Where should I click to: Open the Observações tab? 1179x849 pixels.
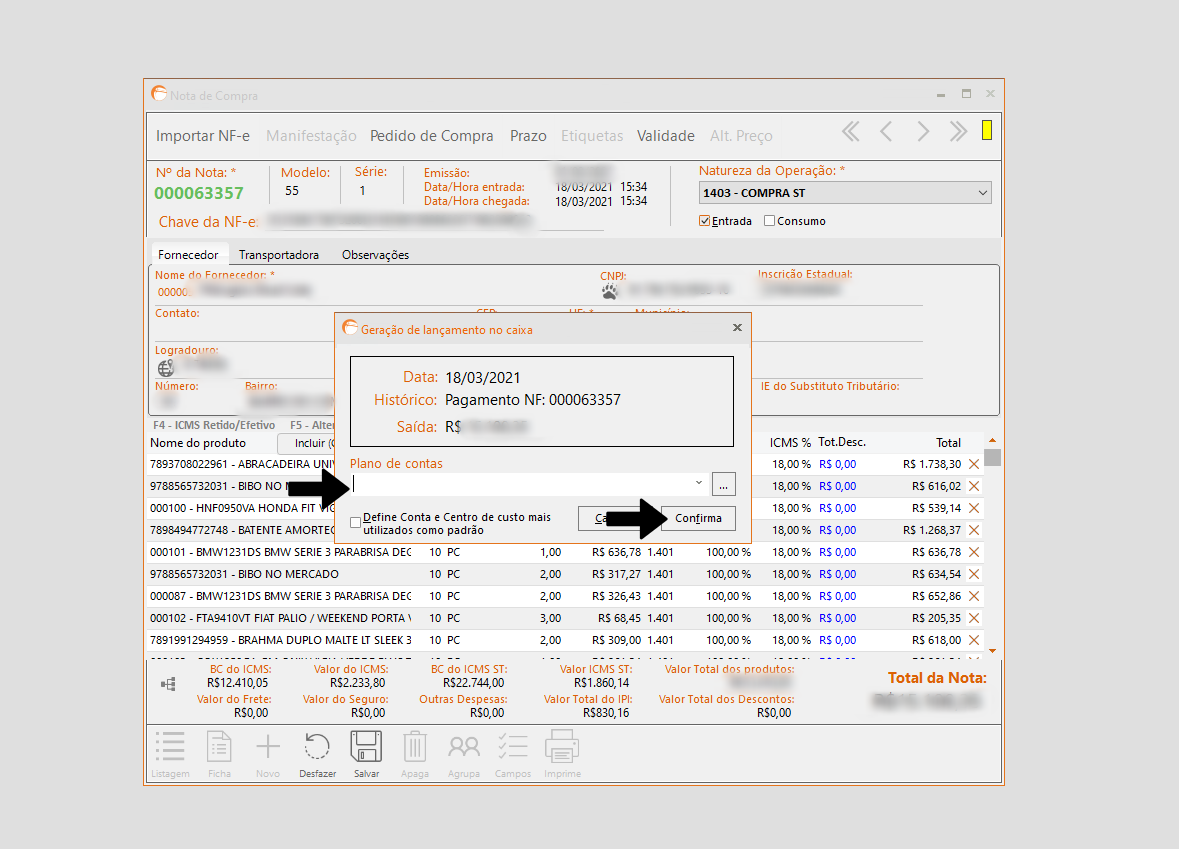375,255
